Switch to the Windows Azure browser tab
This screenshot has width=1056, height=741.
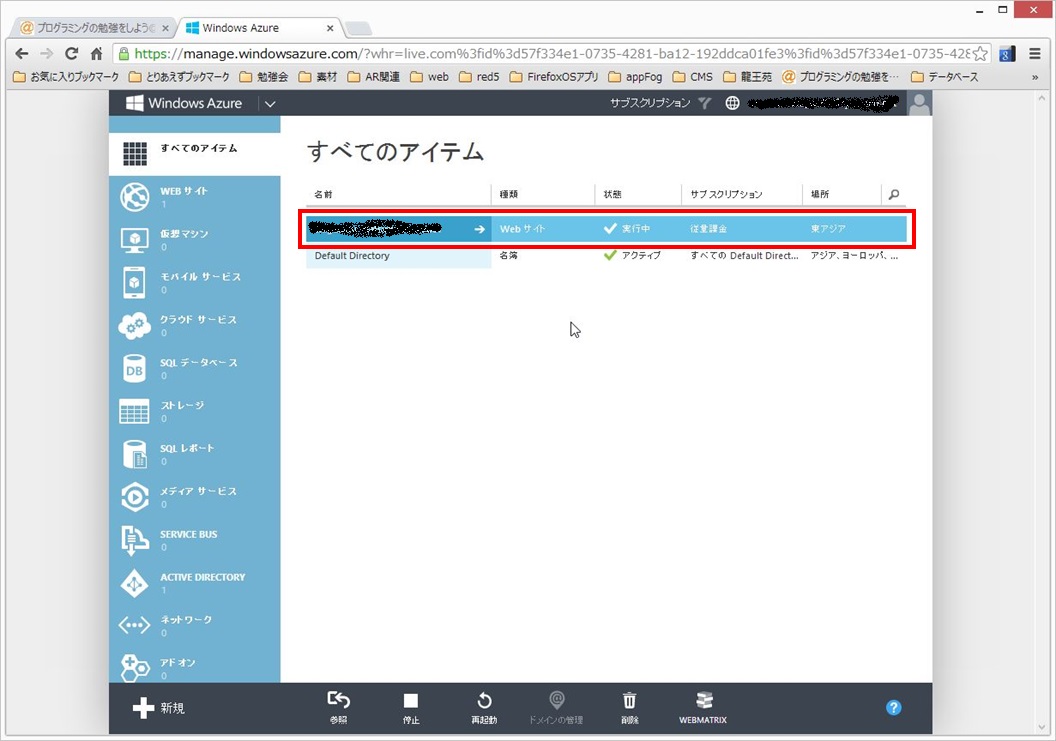pyautogui.click(x=261, y=28)
